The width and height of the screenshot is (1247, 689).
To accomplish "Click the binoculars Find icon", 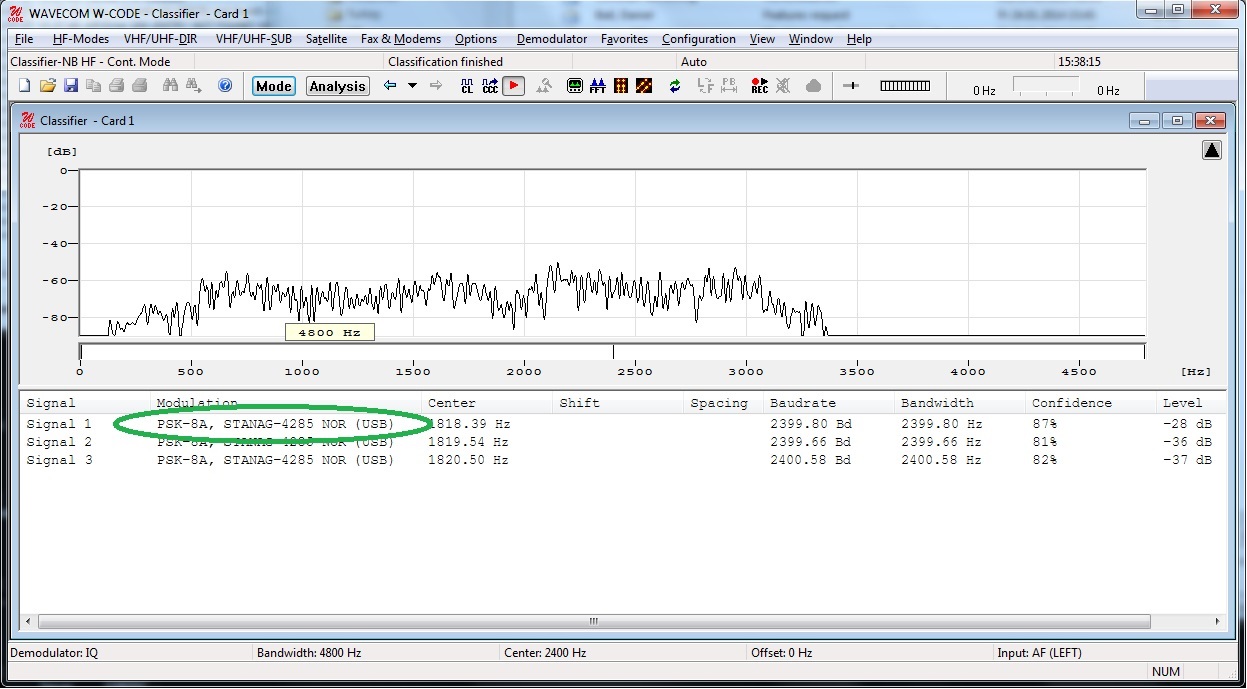I will pos(170,86).
